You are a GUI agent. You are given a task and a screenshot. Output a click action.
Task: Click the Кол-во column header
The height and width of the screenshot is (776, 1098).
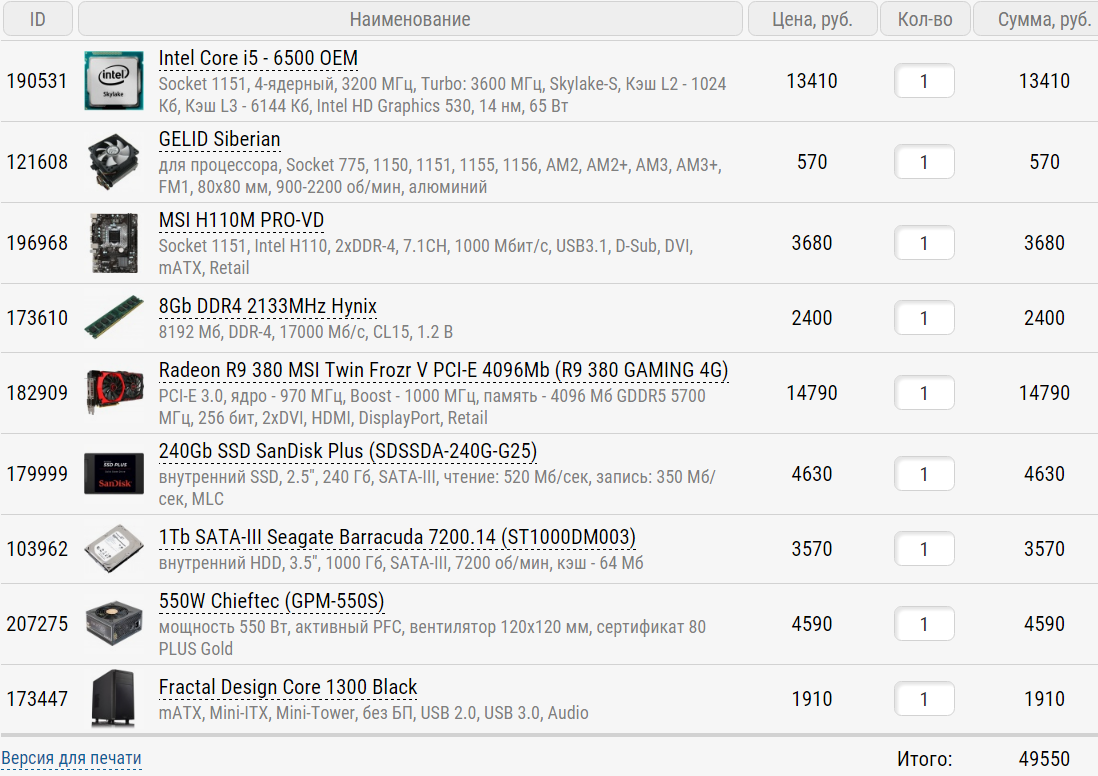(x=925, y=19)
